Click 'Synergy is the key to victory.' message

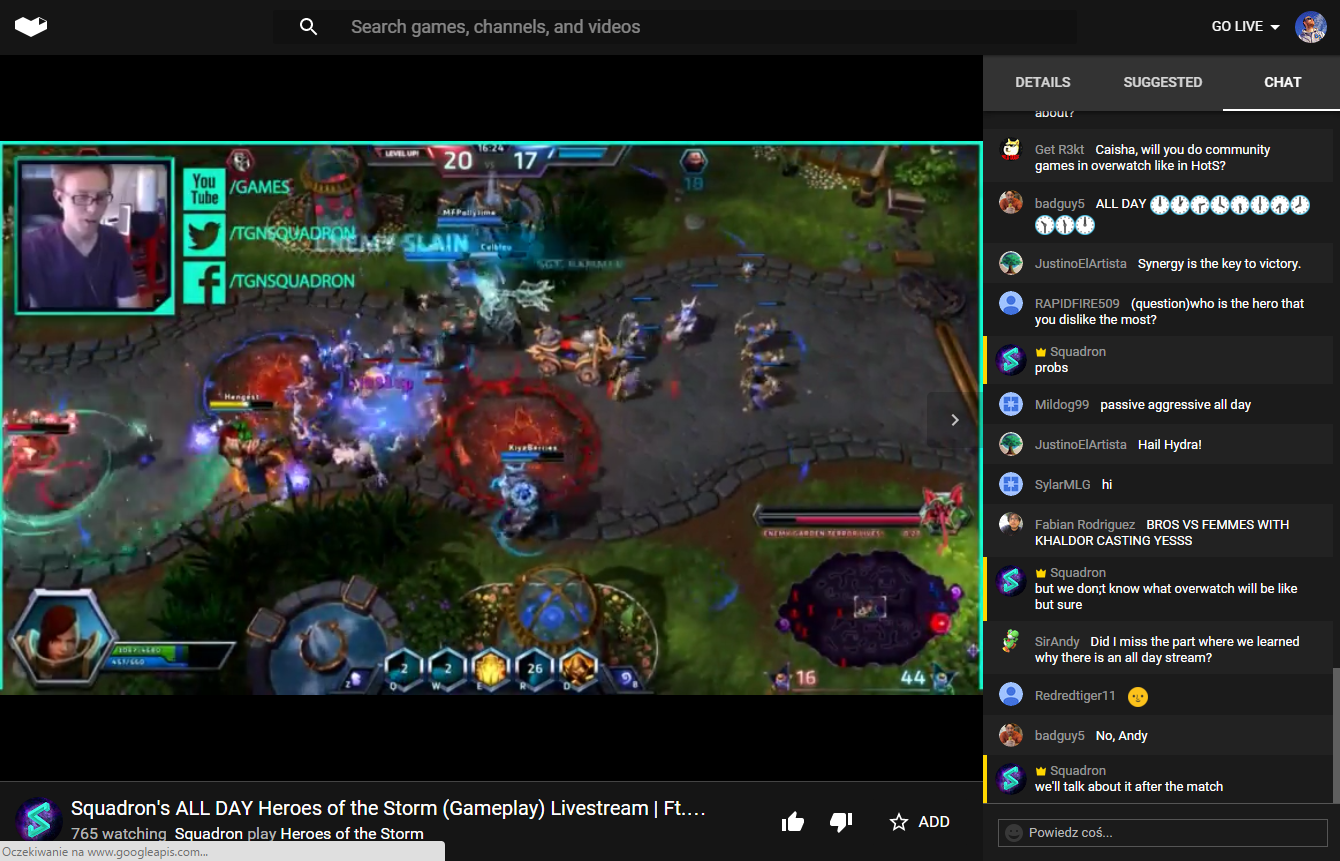click(1219, 264)
